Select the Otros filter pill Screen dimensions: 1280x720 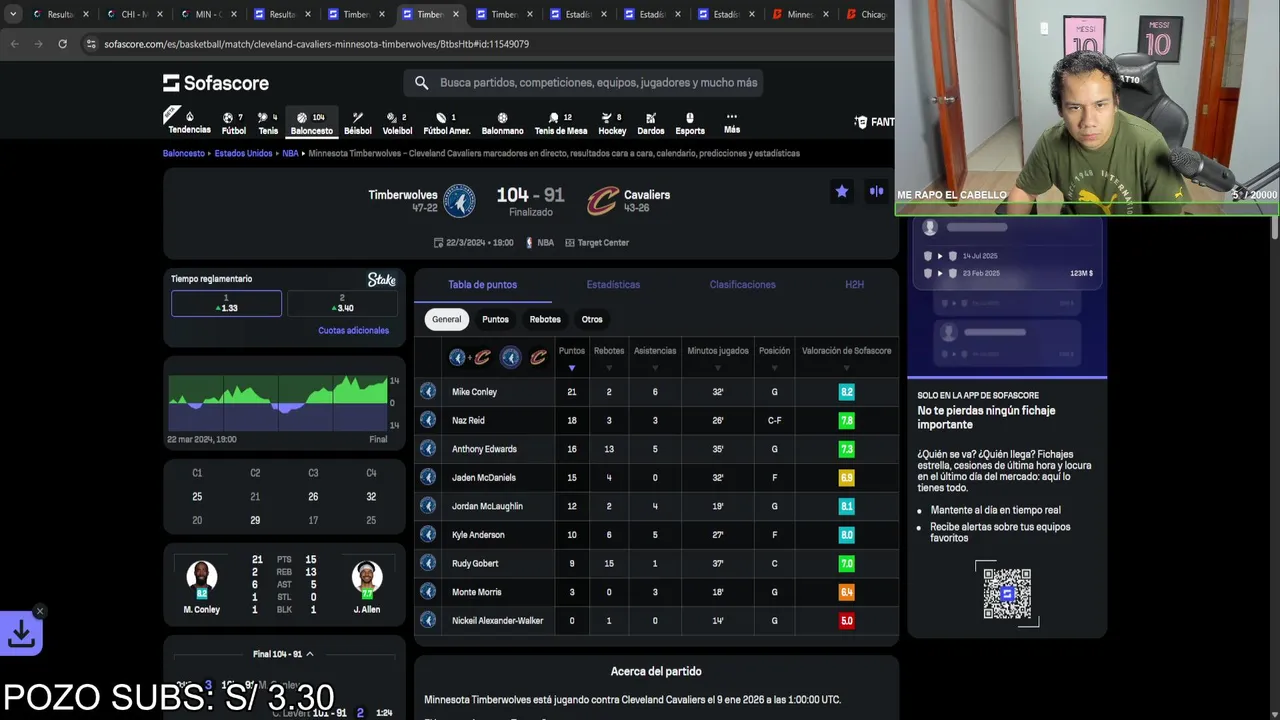click(592, 319)
